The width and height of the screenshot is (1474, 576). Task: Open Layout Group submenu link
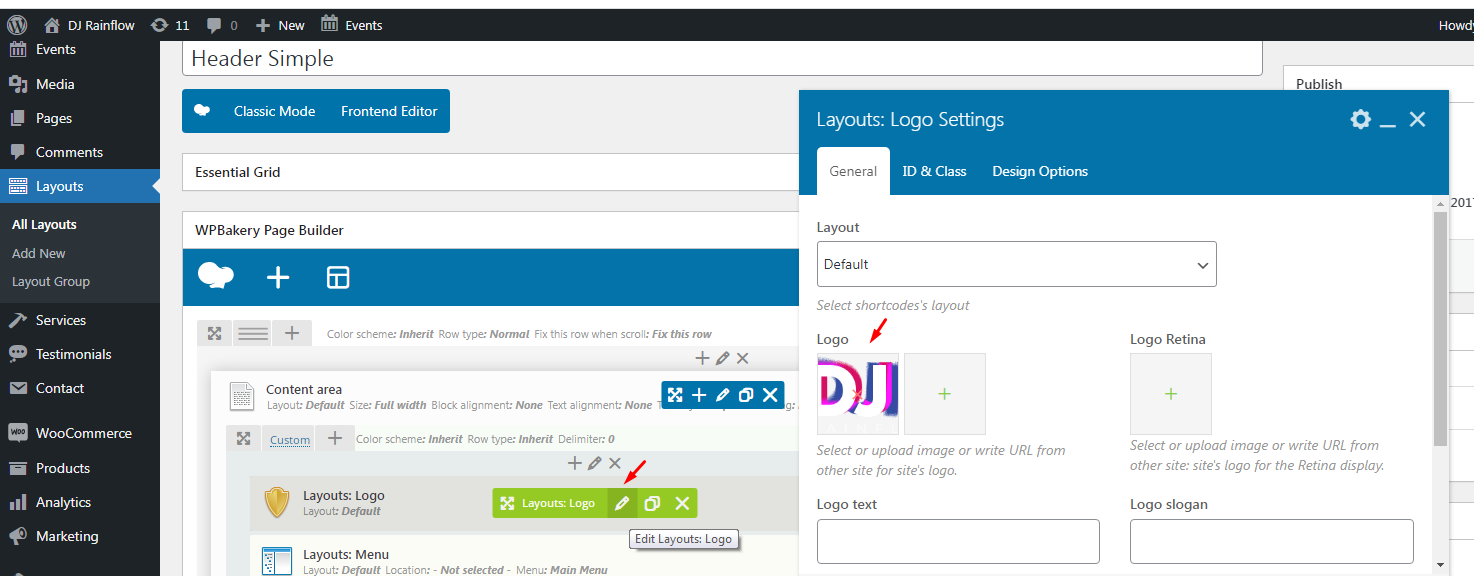point(51,281)
